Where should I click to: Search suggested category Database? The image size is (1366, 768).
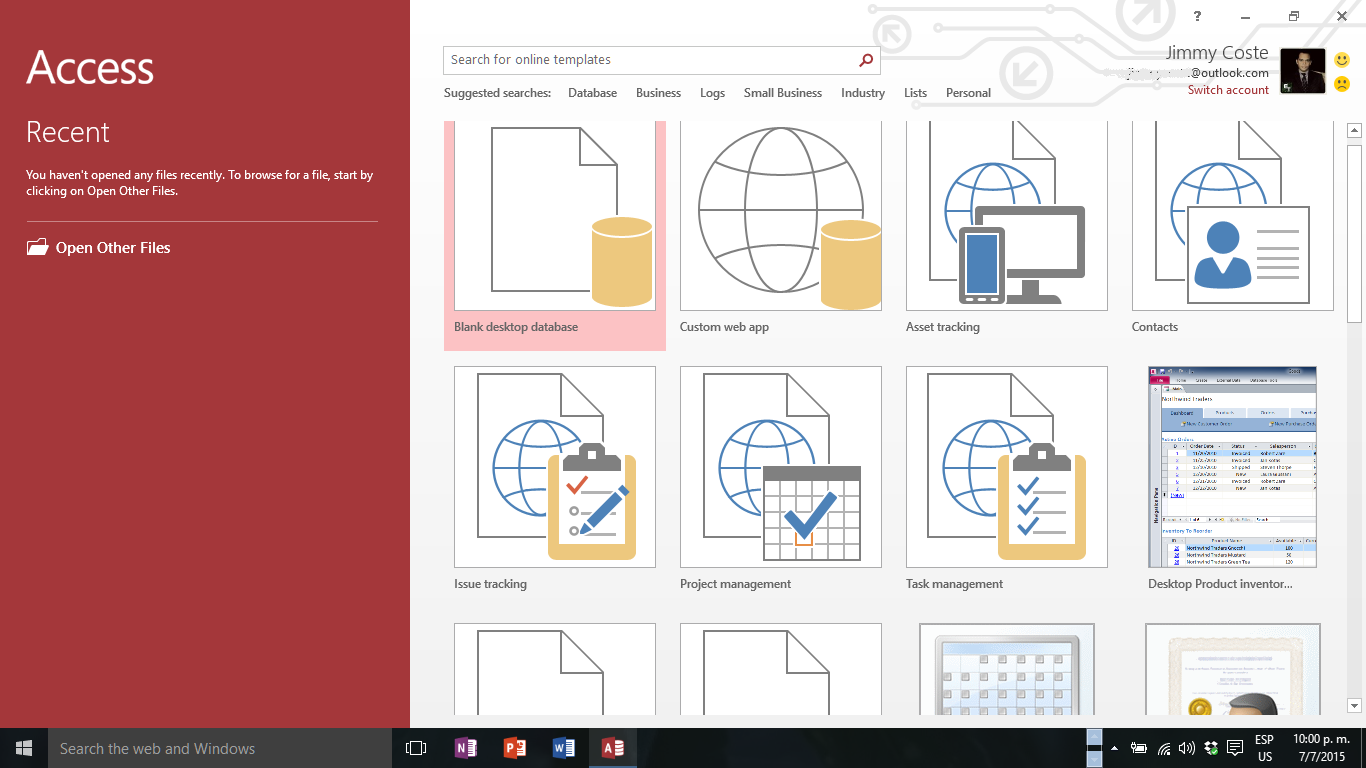tap(592, 93)
